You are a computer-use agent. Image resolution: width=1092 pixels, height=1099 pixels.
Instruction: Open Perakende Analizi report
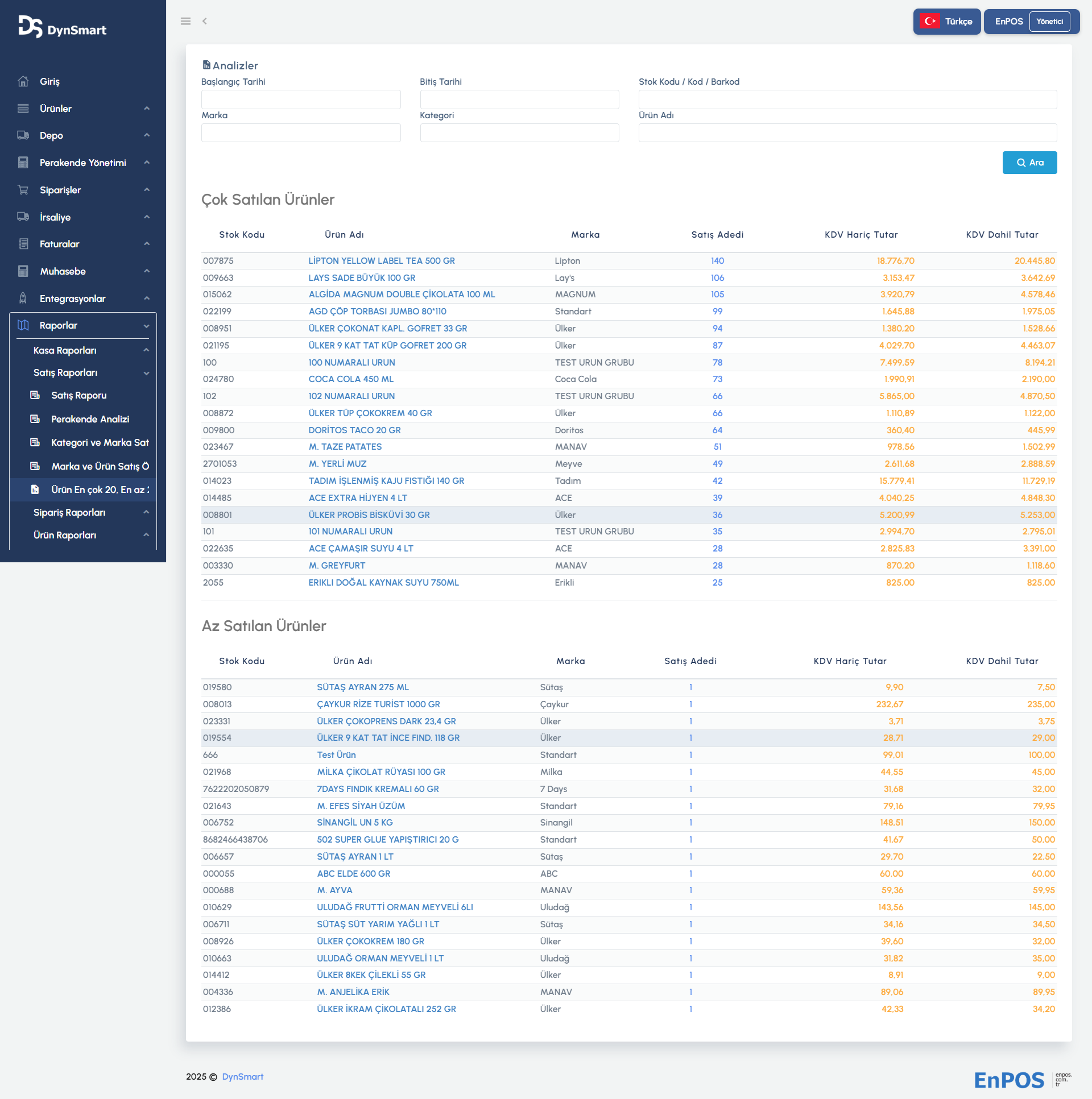(90, 419)
